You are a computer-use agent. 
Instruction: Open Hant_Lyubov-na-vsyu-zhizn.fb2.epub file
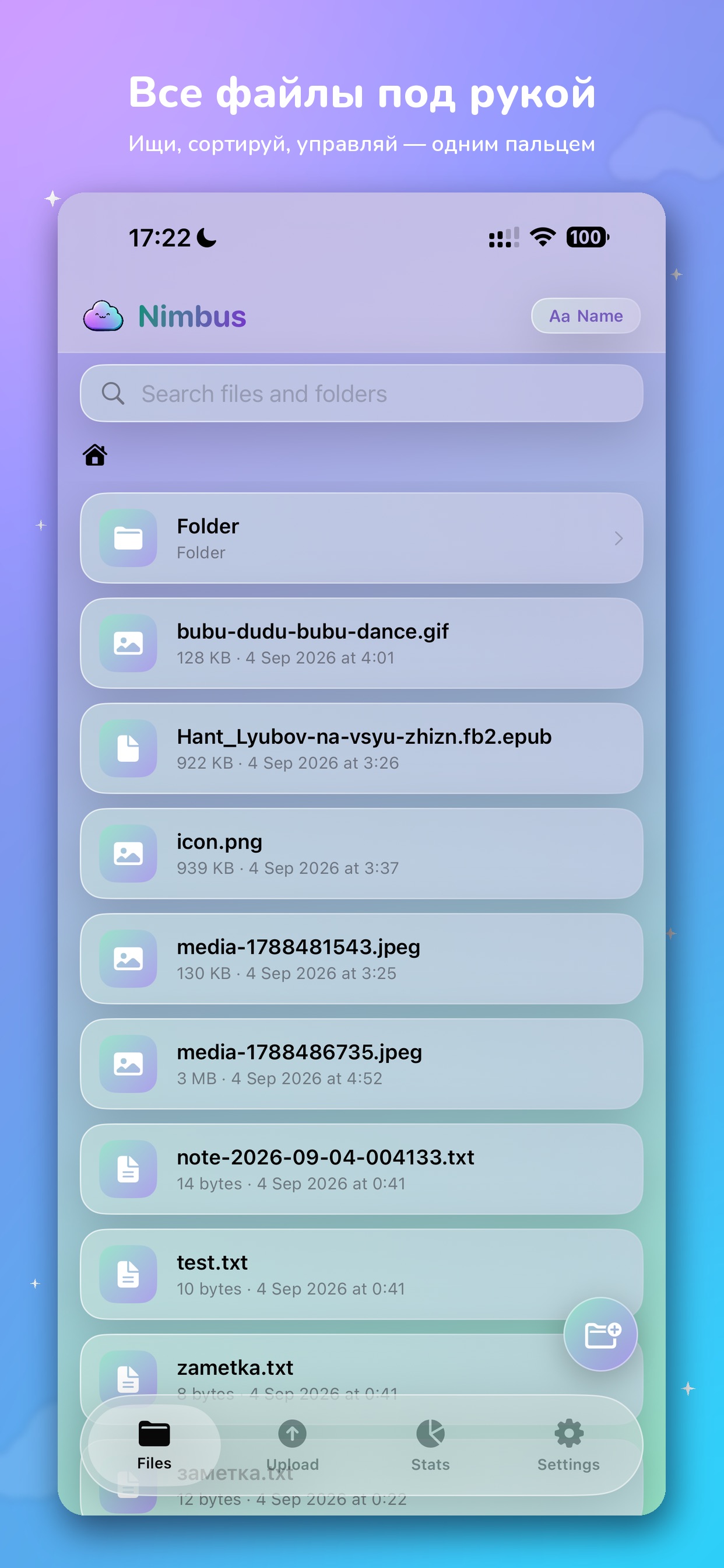point(361,748)
